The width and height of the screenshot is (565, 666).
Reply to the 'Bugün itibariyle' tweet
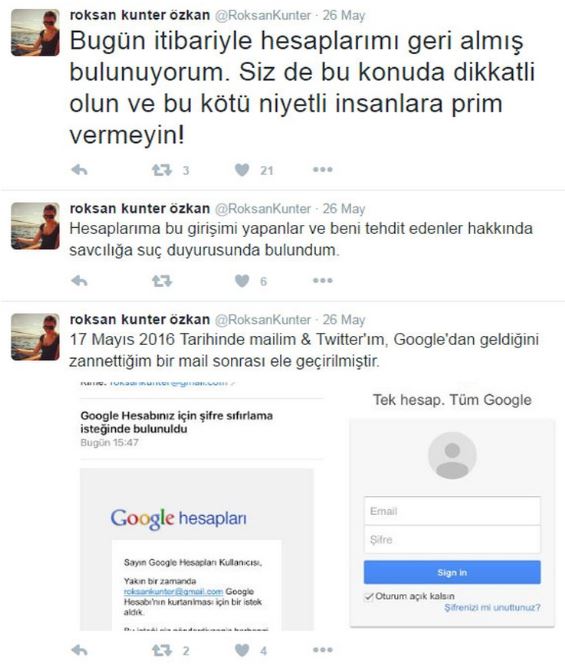[x=79, y=170]
